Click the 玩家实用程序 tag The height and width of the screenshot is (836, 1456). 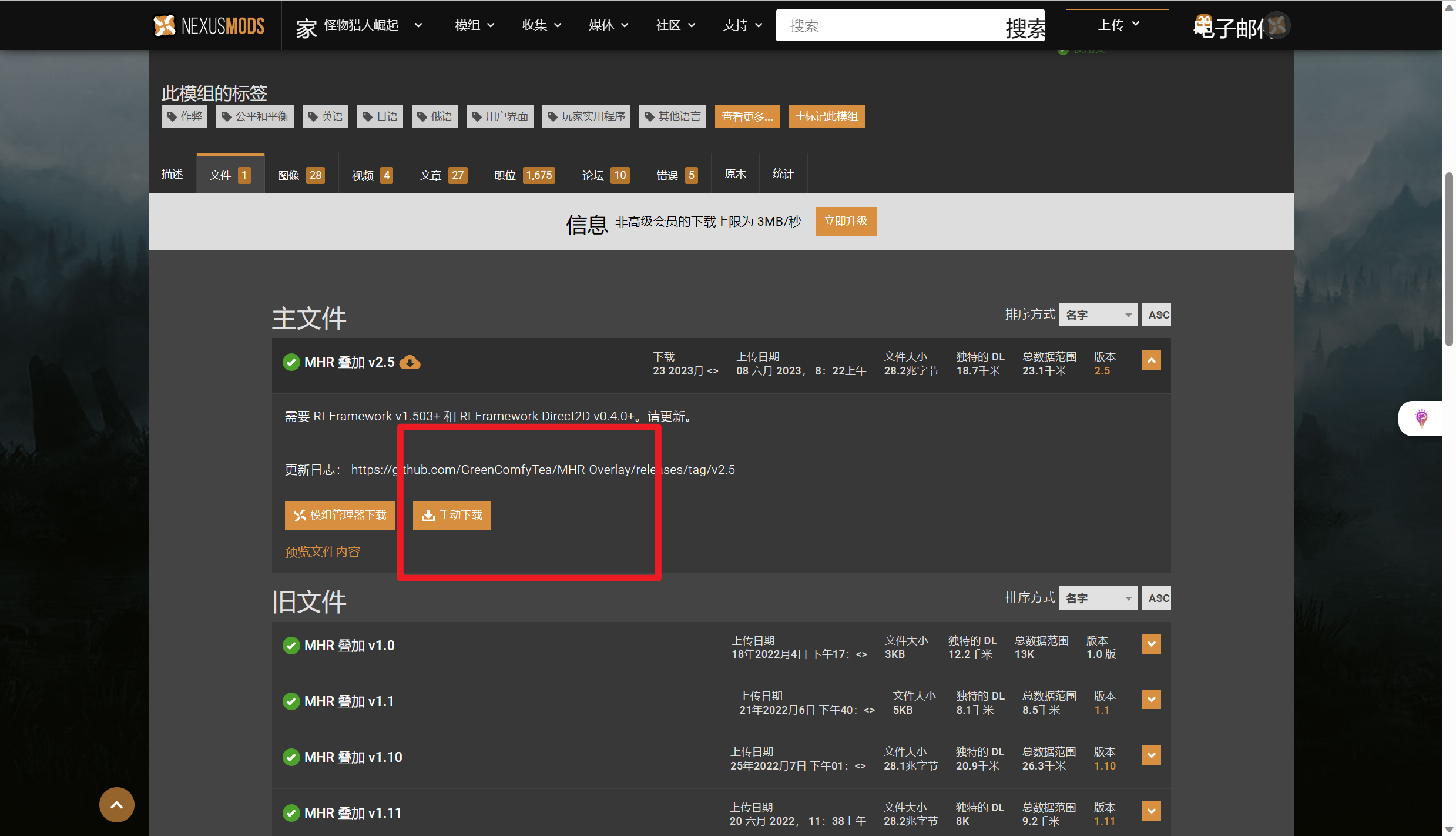tap(586, 116)
